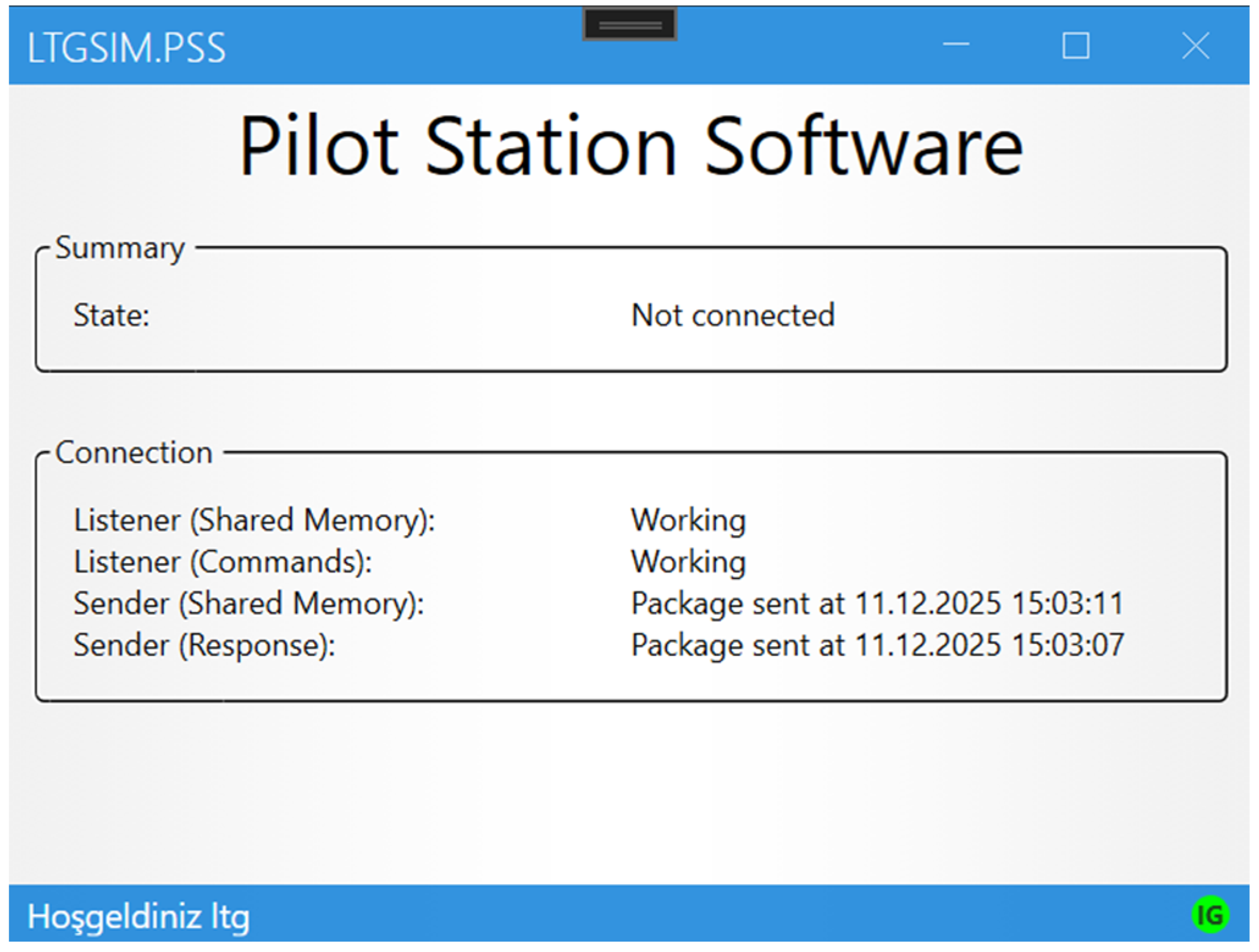Viewport: 1259px width, 952px height.
Task: Click package sent timestamp 15:03:11
Action: [x=877, y=604]
